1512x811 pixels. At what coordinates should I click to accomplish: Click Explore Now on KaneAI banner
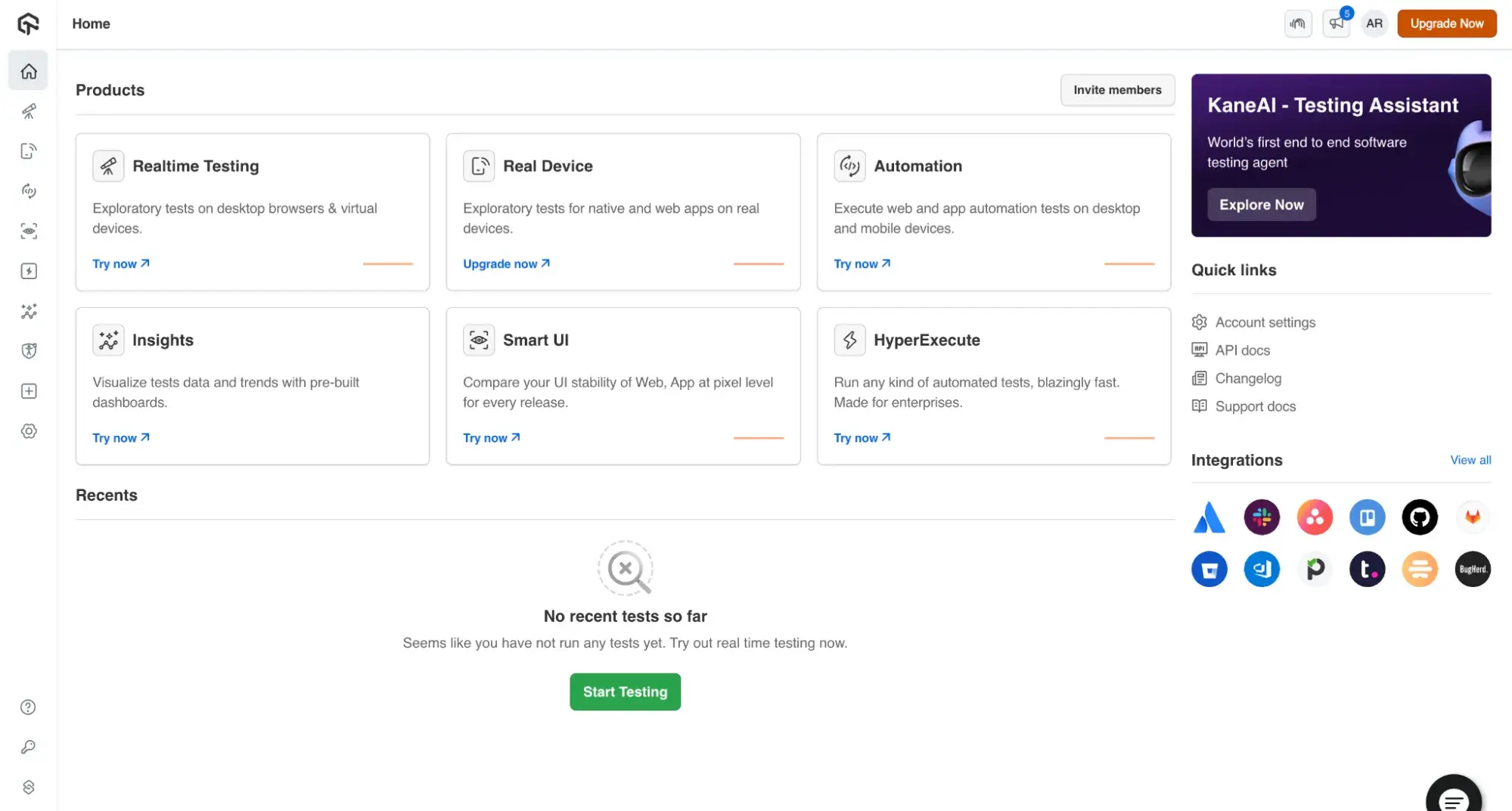click(1261, 205)
